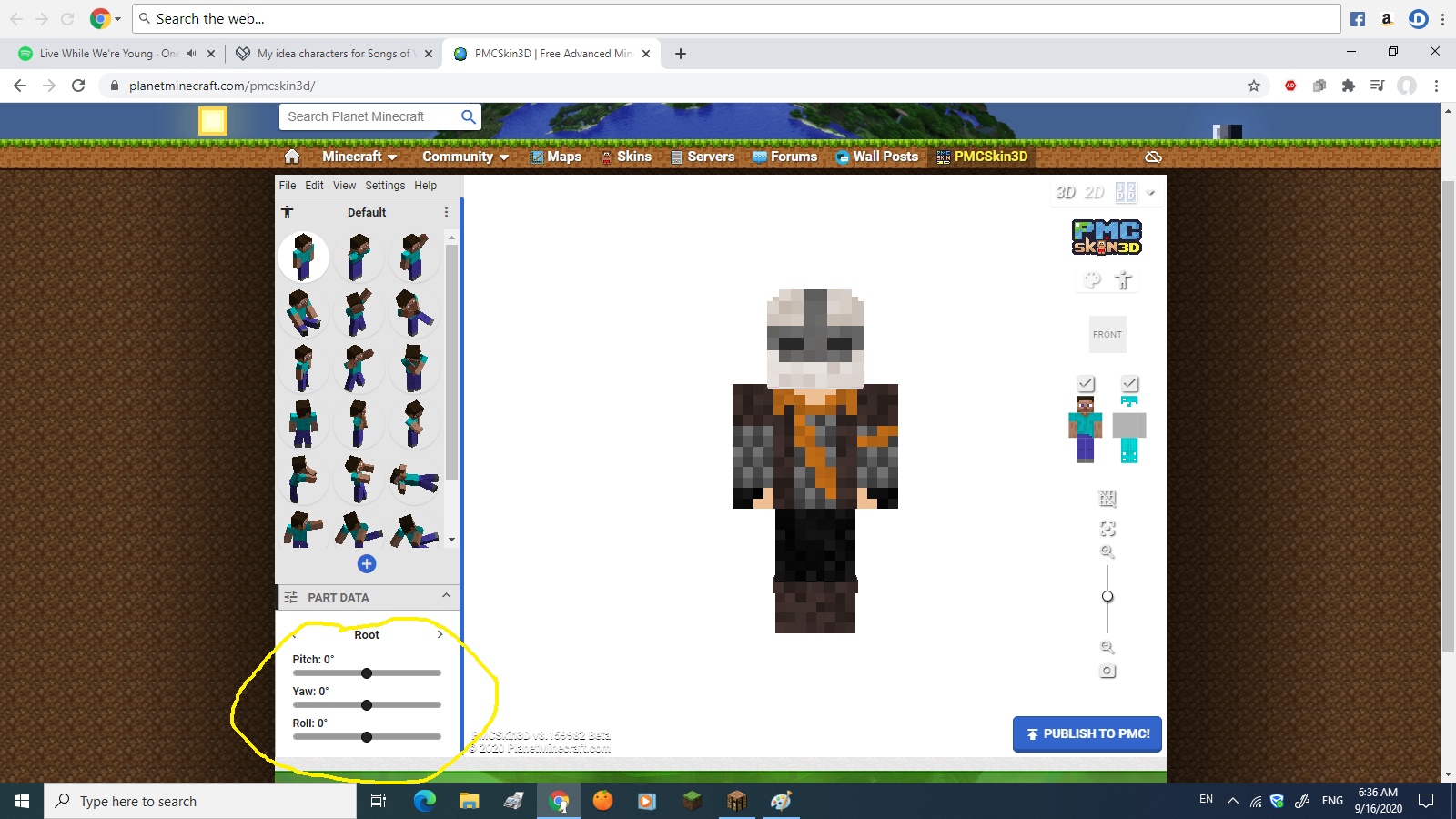Open the AdBlock extension icon

(x=1290, y=86)
